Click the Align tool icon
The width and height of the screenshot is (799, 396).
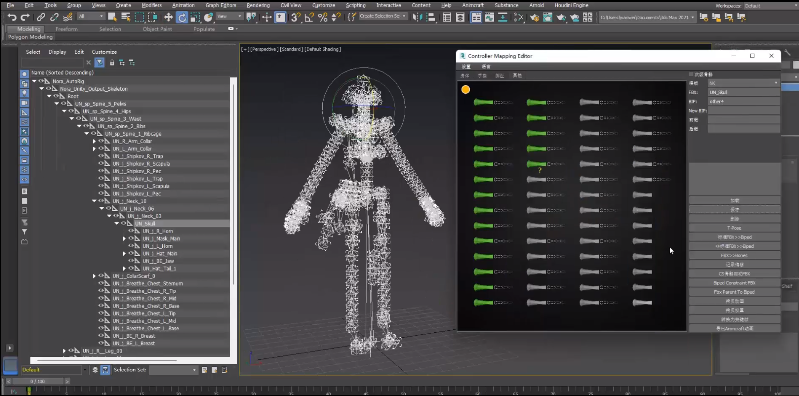[x=431, y=17]
